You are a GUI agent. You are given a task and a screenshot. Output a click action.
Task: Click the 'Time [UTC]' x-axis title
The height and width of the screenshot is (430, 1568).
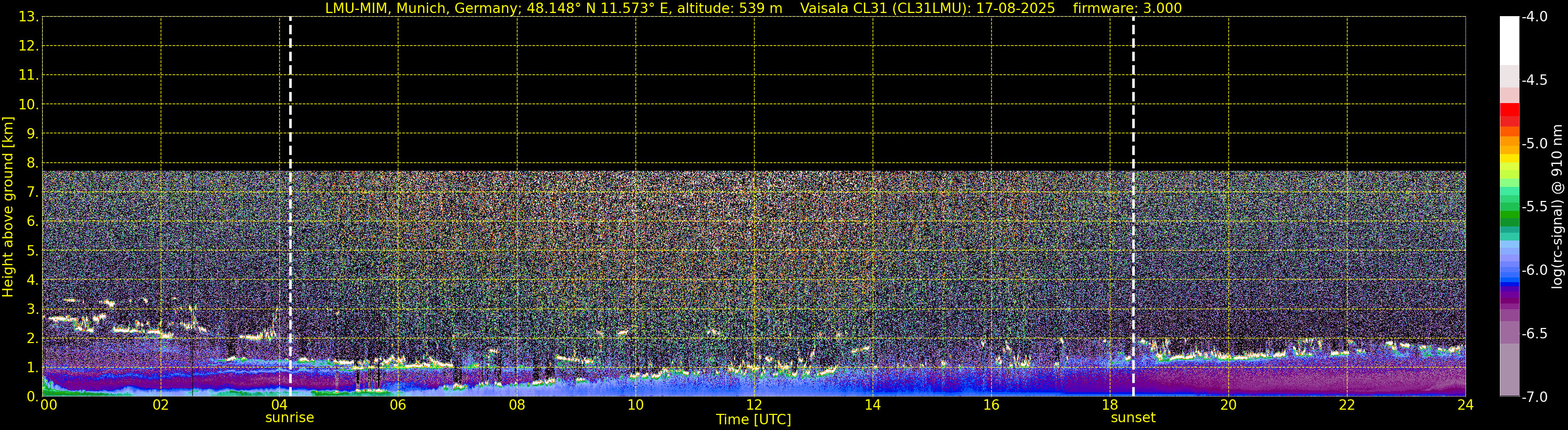pos(754,420)
